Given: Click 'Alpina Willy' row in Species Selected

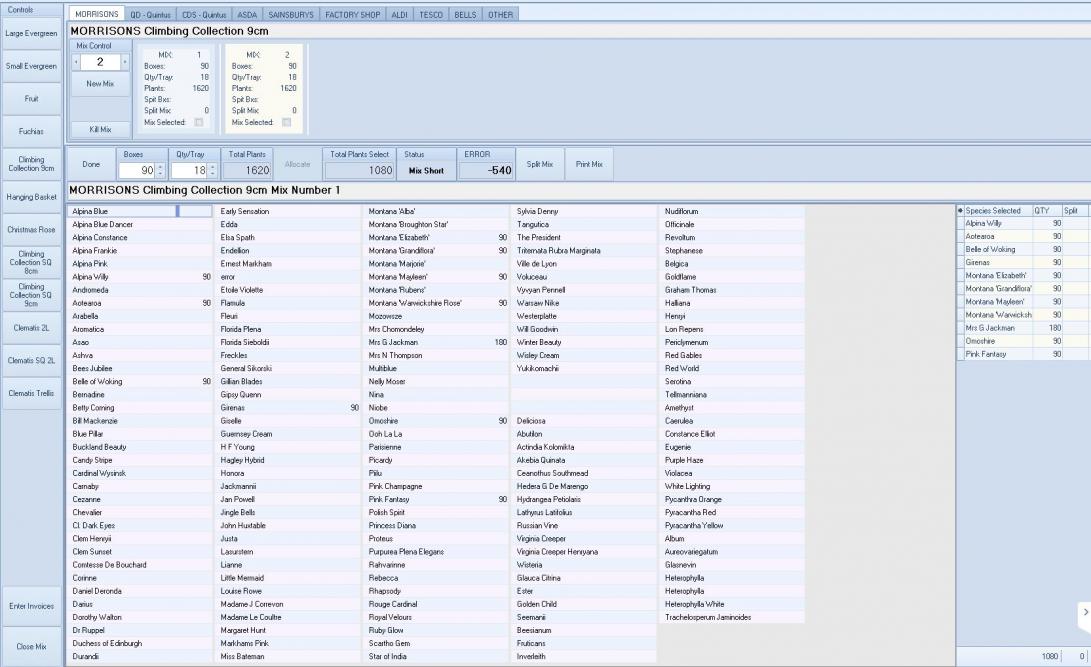Looking at the screenshot, I should (x=1023, y=224).
